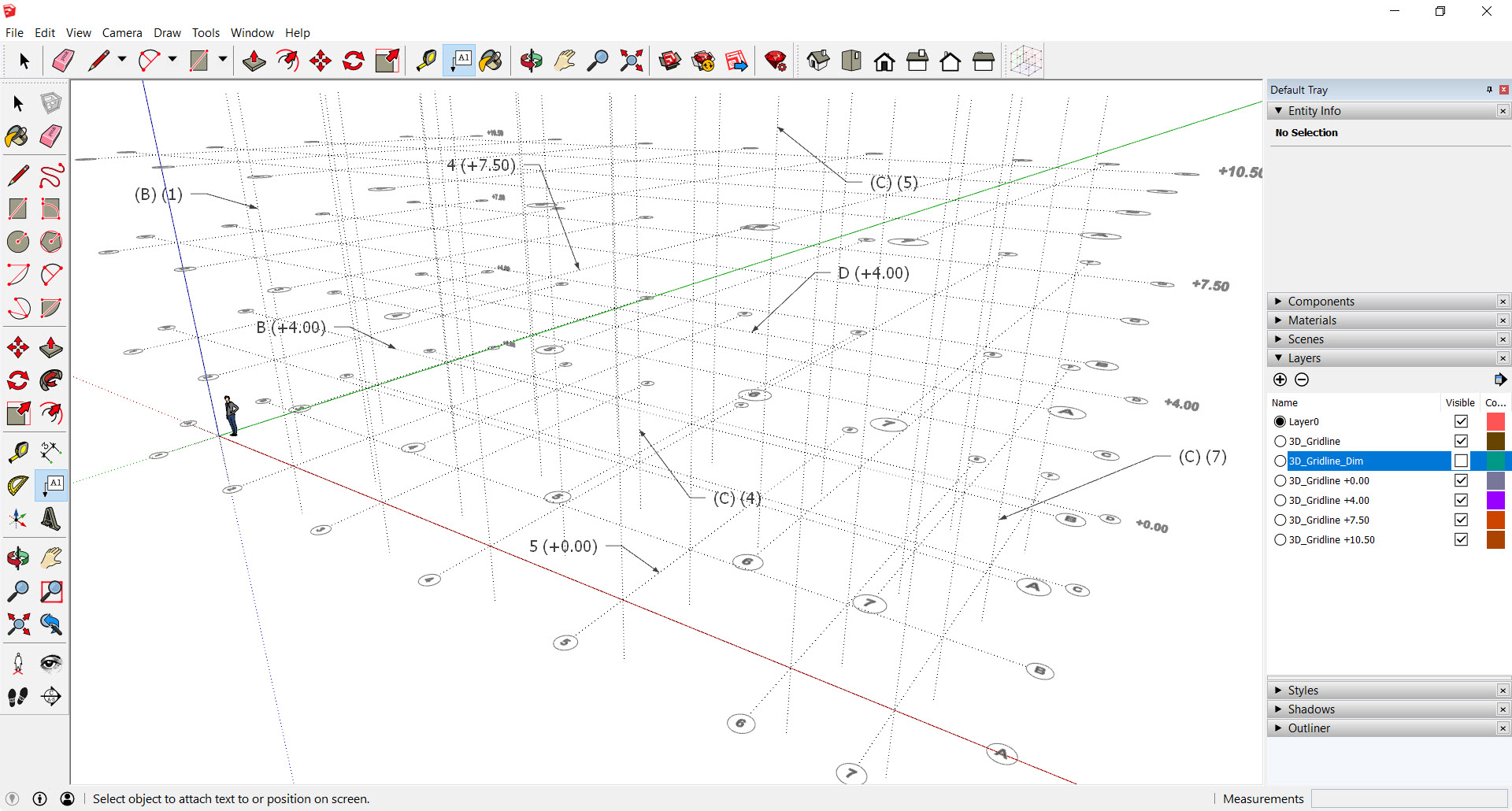The image size is (1512, 811).
Task: Activate the Push/Pull tool
Action: click(x=254, y=59)
